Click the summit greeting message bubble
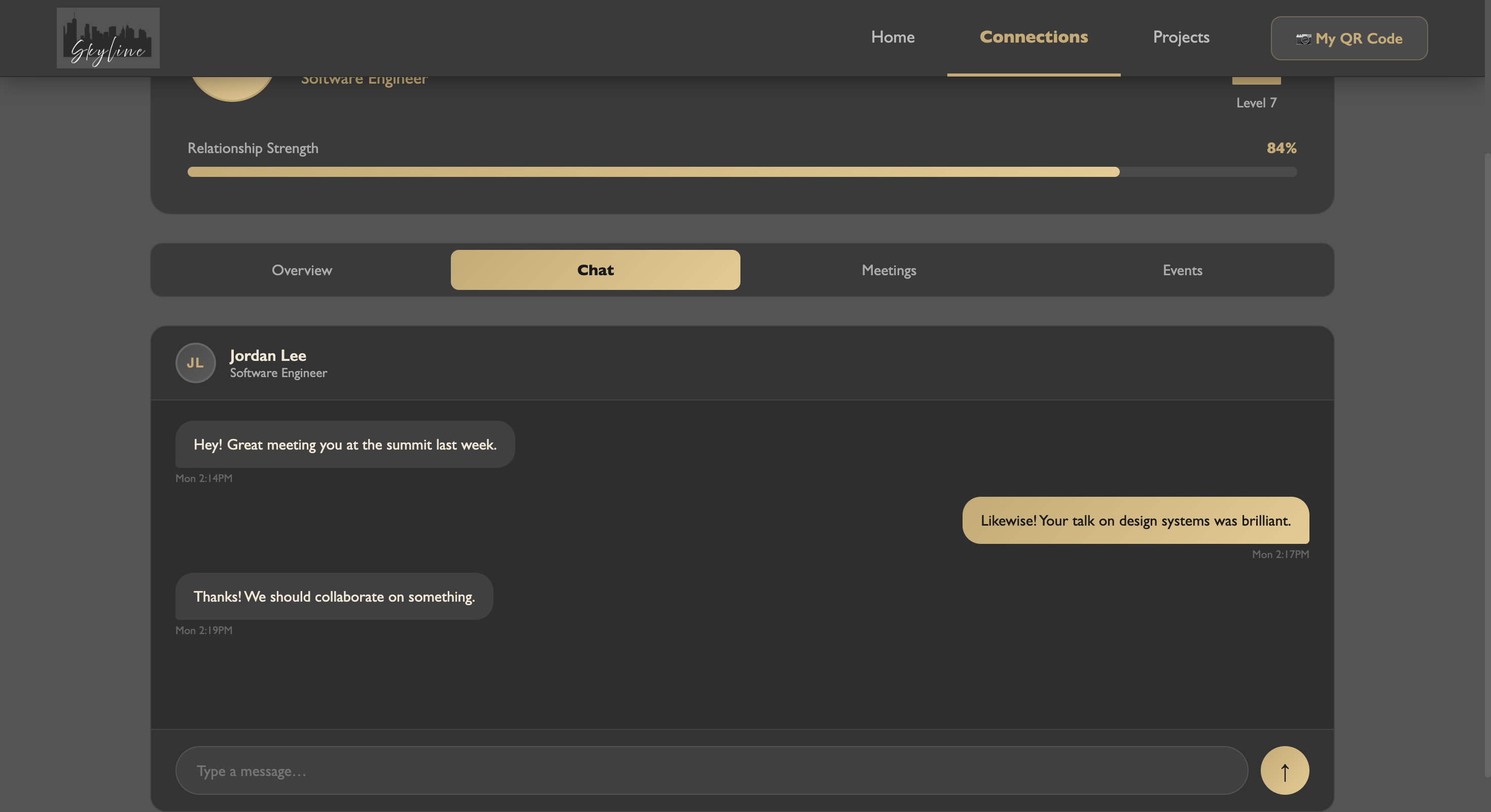This screenshot has width=1491, height=812. [345, 444]
